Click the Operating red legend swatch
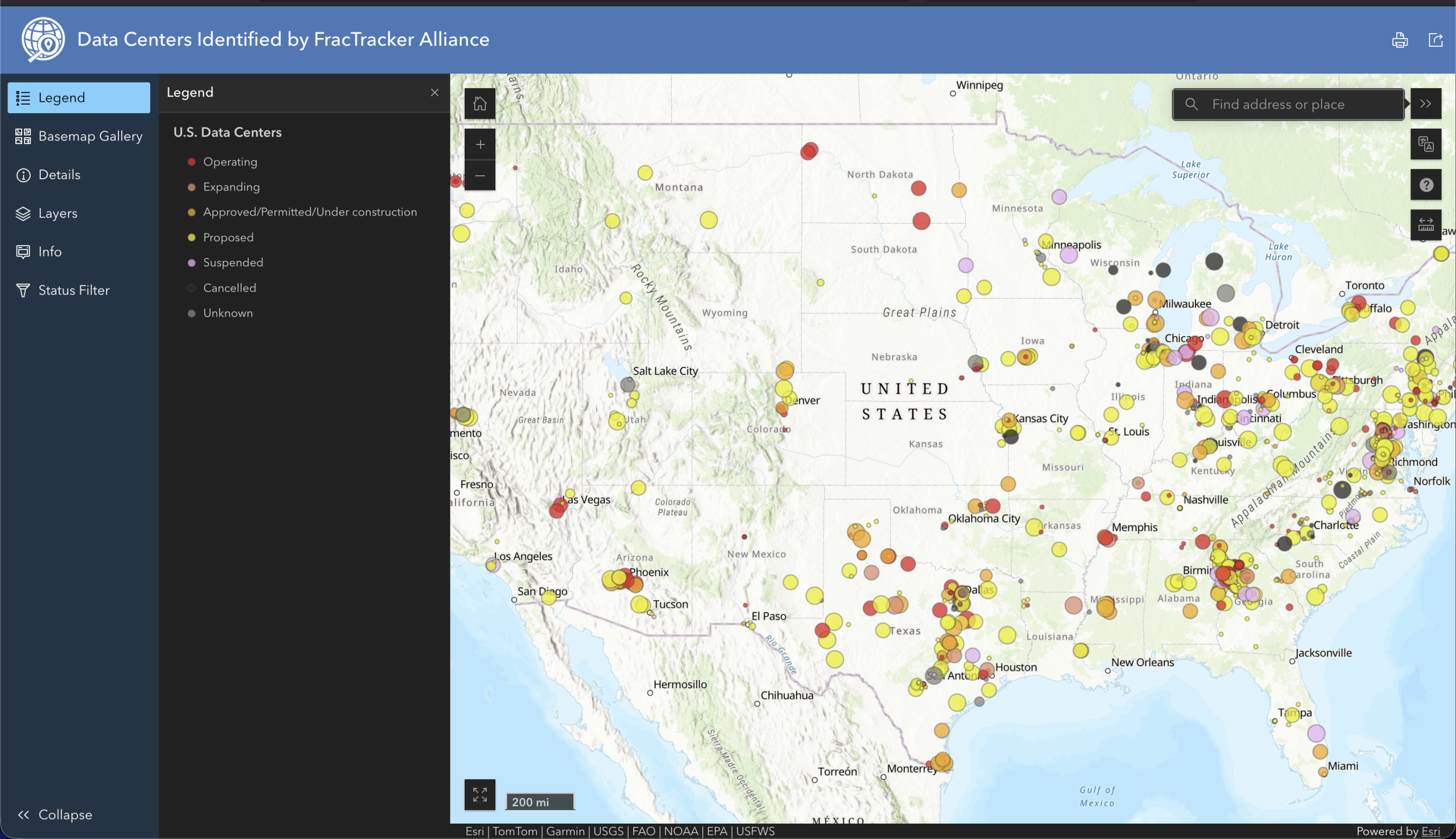 pos(191,162)
